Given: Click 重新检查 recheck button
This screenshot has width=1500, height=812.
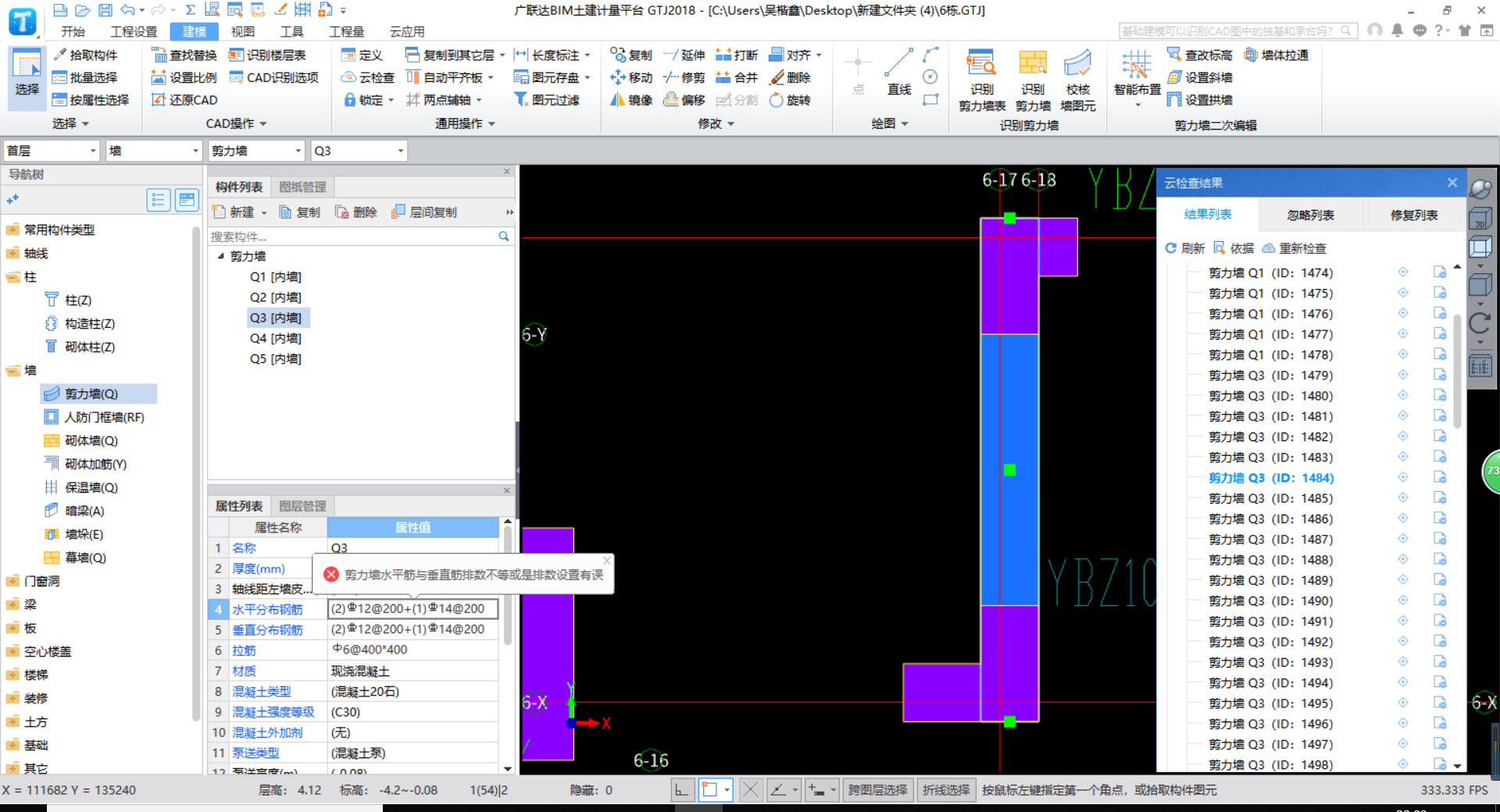Looking at the screenshot, I should tap(1295, 248).
